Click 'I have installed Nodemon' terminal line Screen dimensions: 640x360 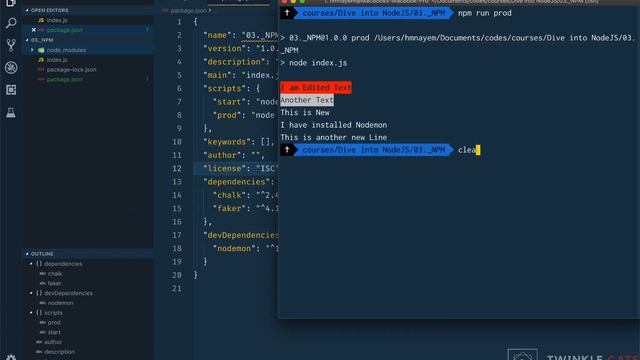coord(333,125)
